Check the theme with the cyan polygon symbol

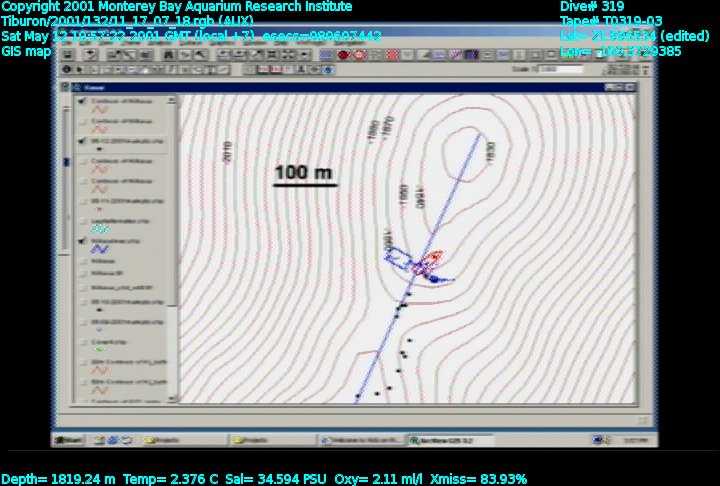83,221
